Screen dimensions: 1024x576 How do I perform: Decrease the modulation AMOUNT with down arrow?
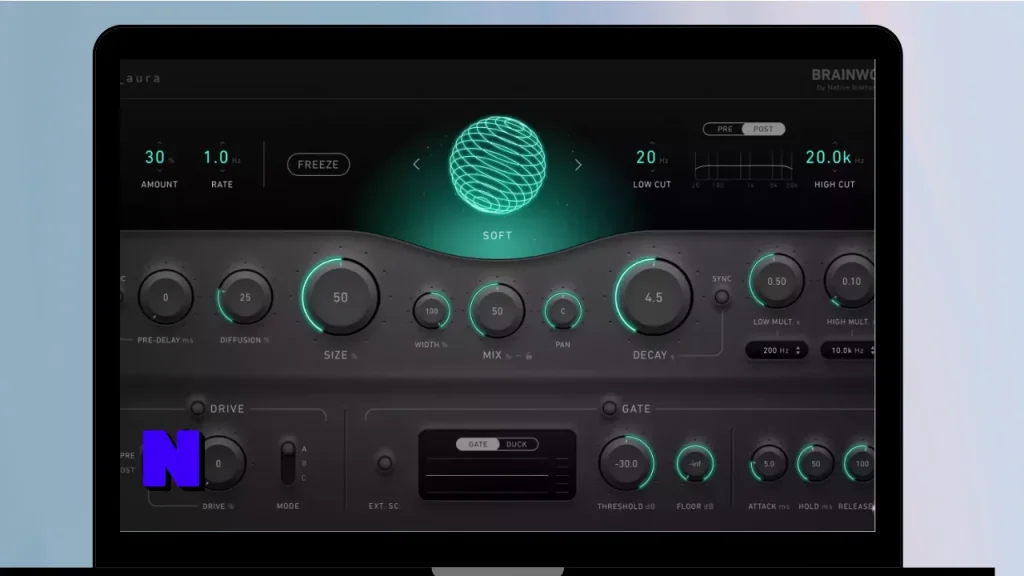click(x=159, y=171)
